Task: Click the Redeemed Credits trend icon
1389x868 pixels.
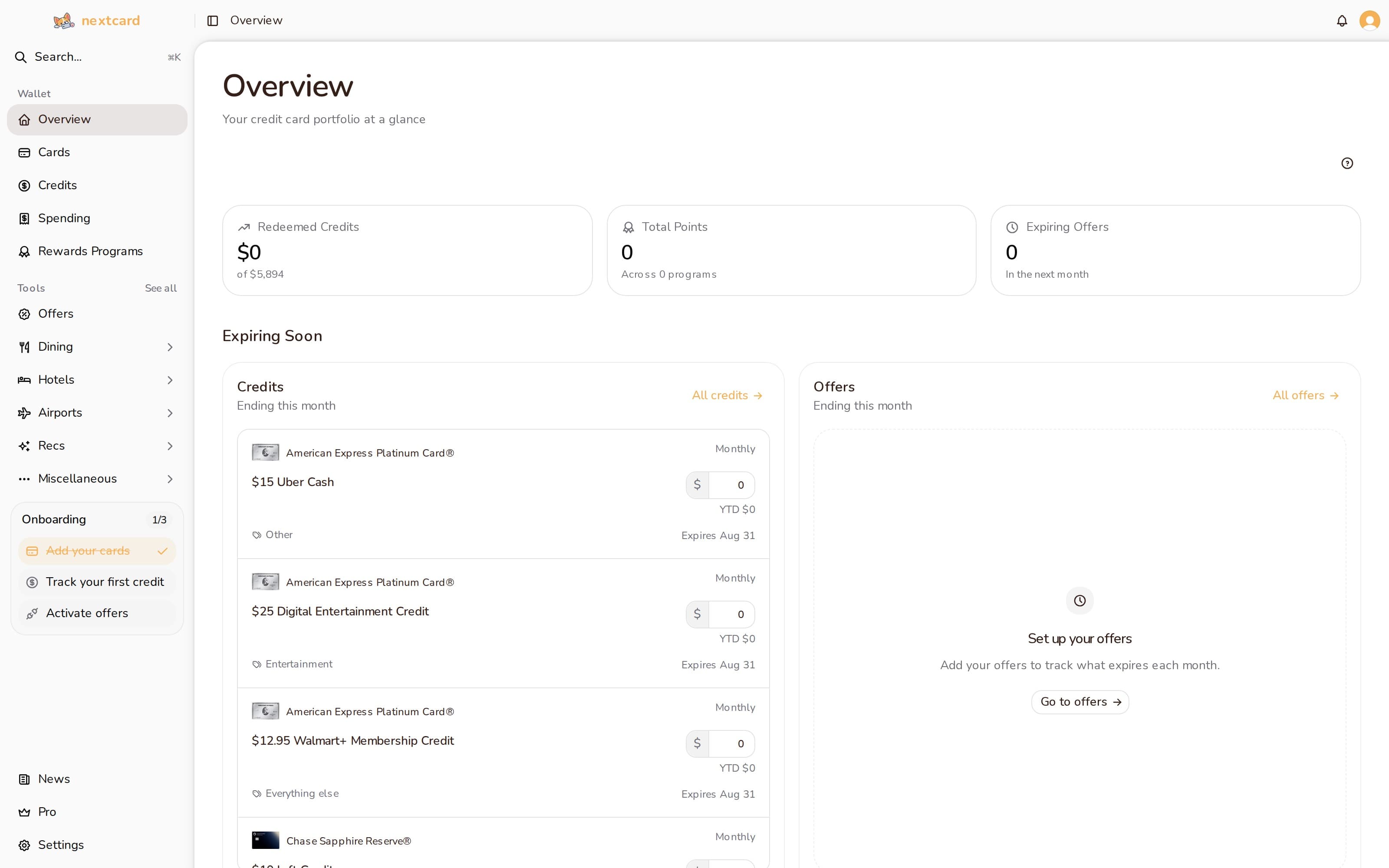Action: coord(244,227)
